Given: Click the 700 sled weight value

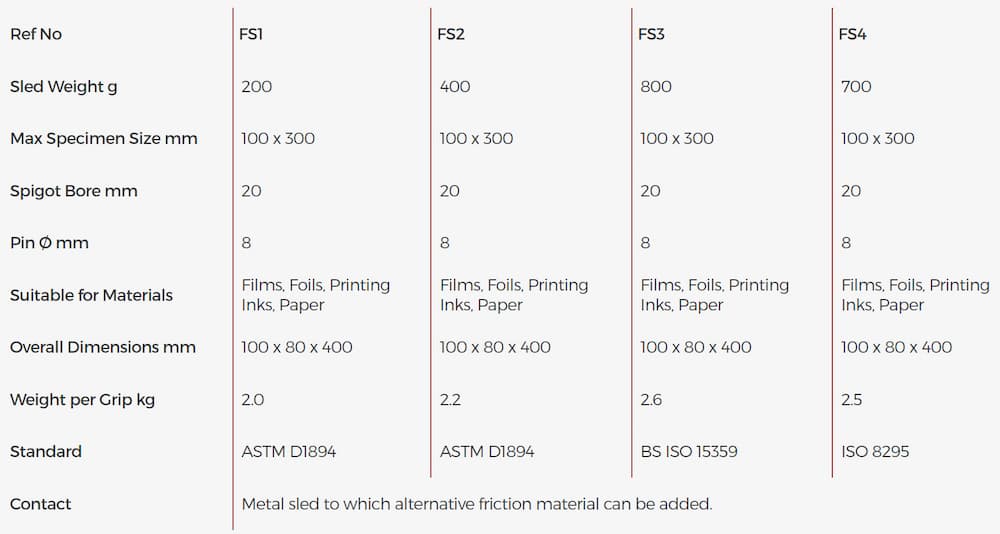Looking at the screenshot, I should pyautogui.click(x=856, y=87).
